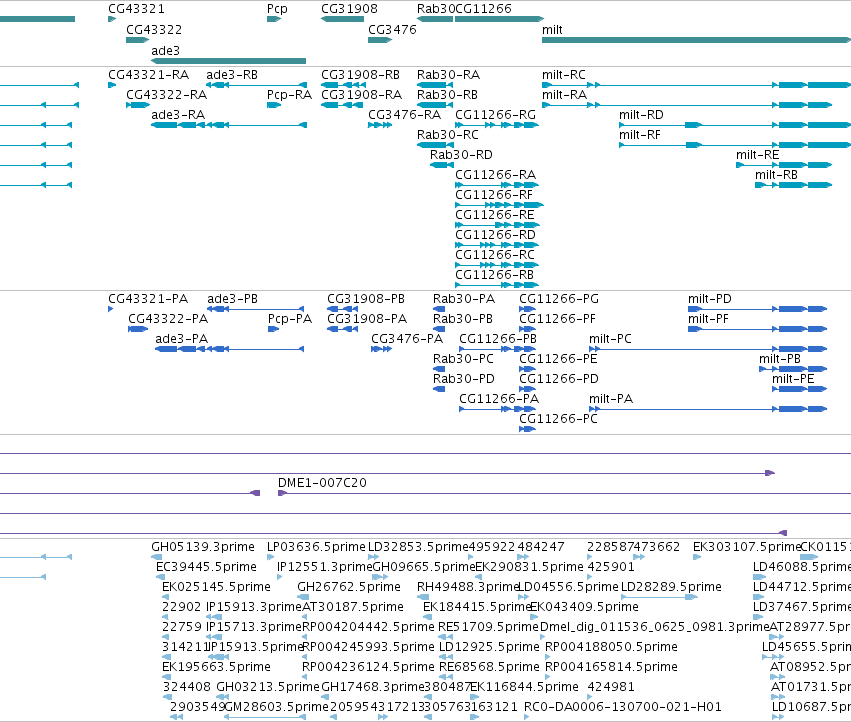
Task: Click the CG43321-PA protein label
Action: coord(148,299)
